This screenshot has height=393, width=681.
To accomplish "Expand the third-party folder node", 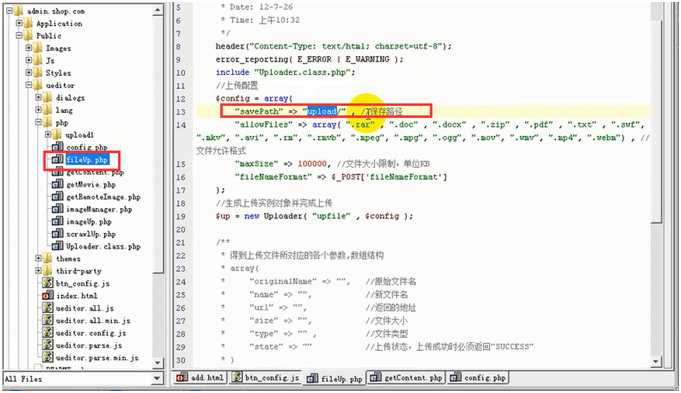I will (38, 271).
